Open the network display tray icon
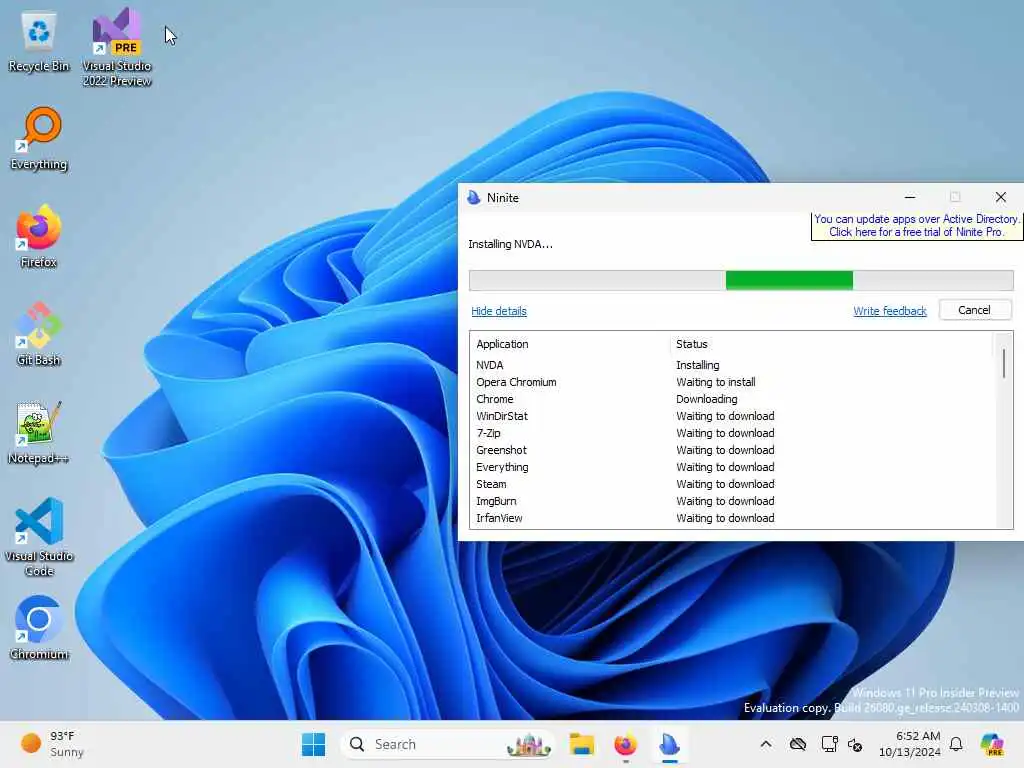 click(x=829, y=744)
